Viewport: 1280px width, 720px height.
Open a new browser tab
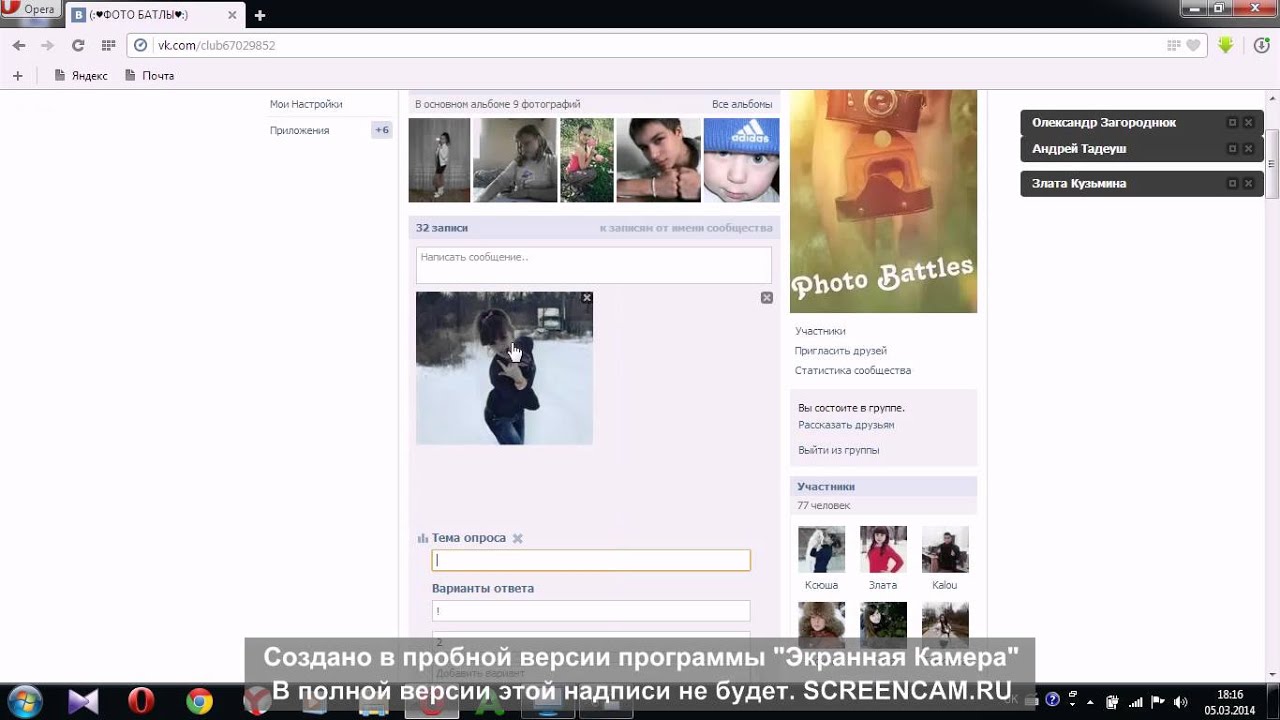(x=260, y=15)
